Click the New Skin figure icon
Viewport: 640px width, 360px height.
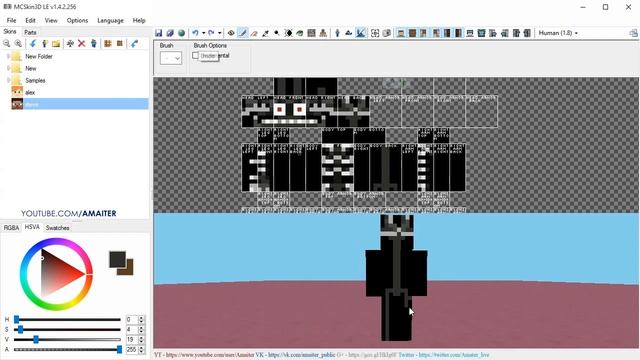click(44, 43)
